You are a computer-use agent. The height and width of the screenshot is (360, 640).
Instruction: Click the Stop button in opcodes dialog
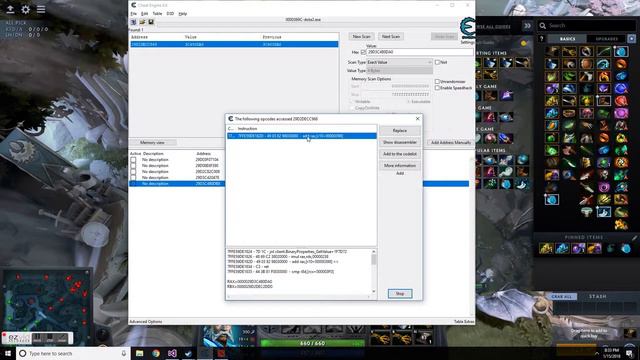400,294
